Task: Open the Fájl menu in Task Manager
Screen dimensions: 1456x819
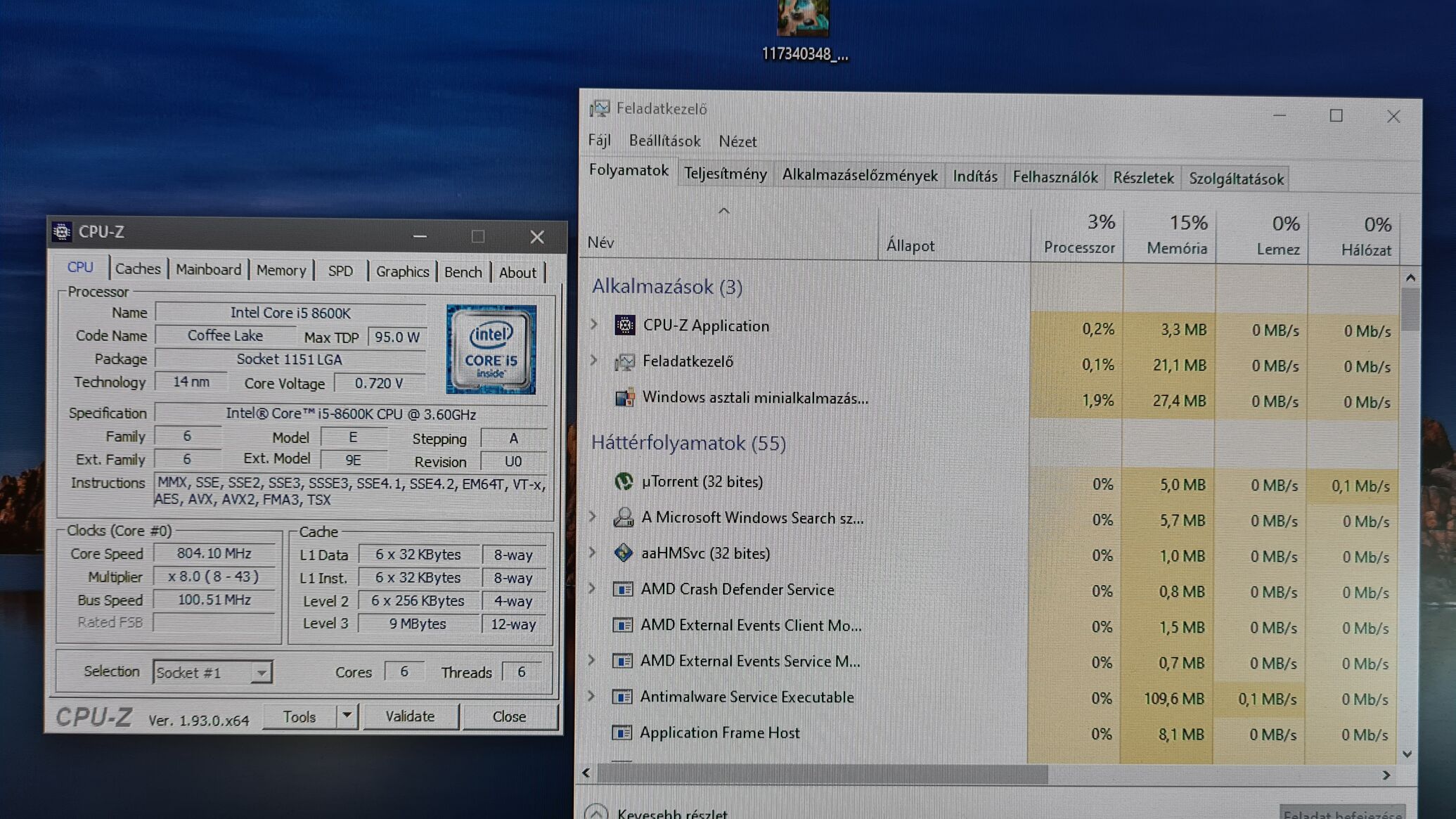Action: [599, 140]
